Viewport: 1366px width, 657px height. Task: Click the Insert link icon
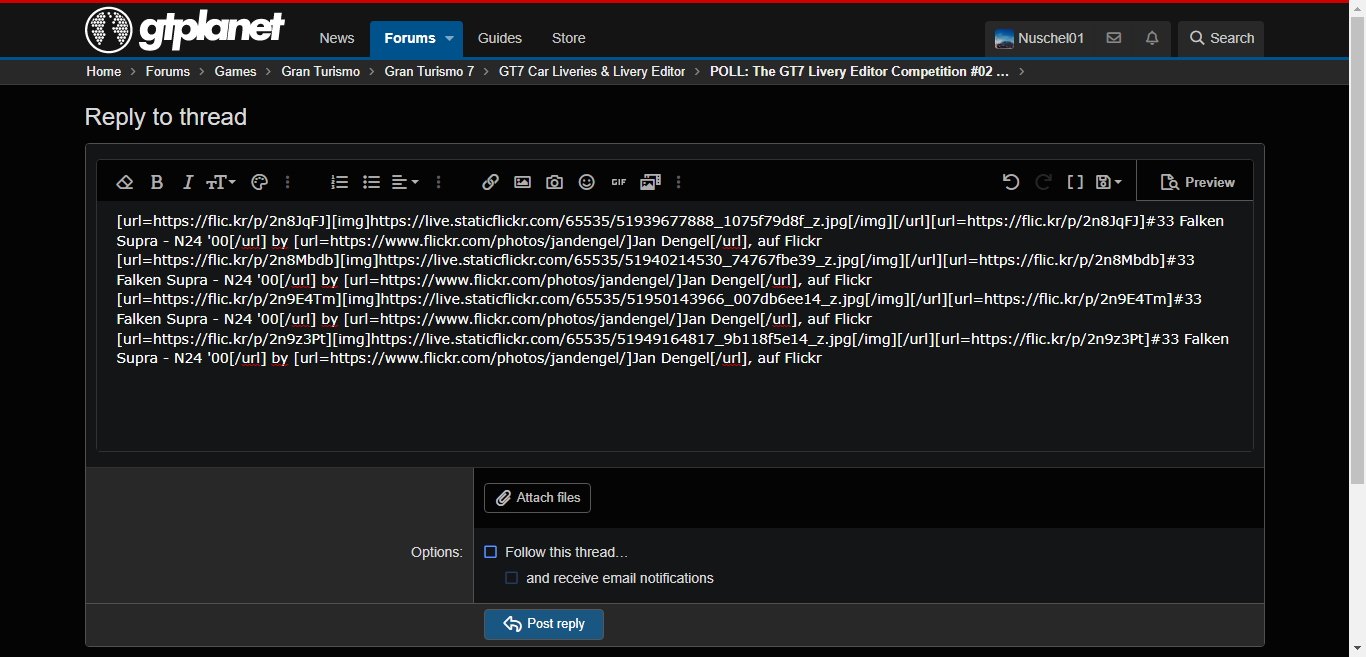[x=490, y=182]
